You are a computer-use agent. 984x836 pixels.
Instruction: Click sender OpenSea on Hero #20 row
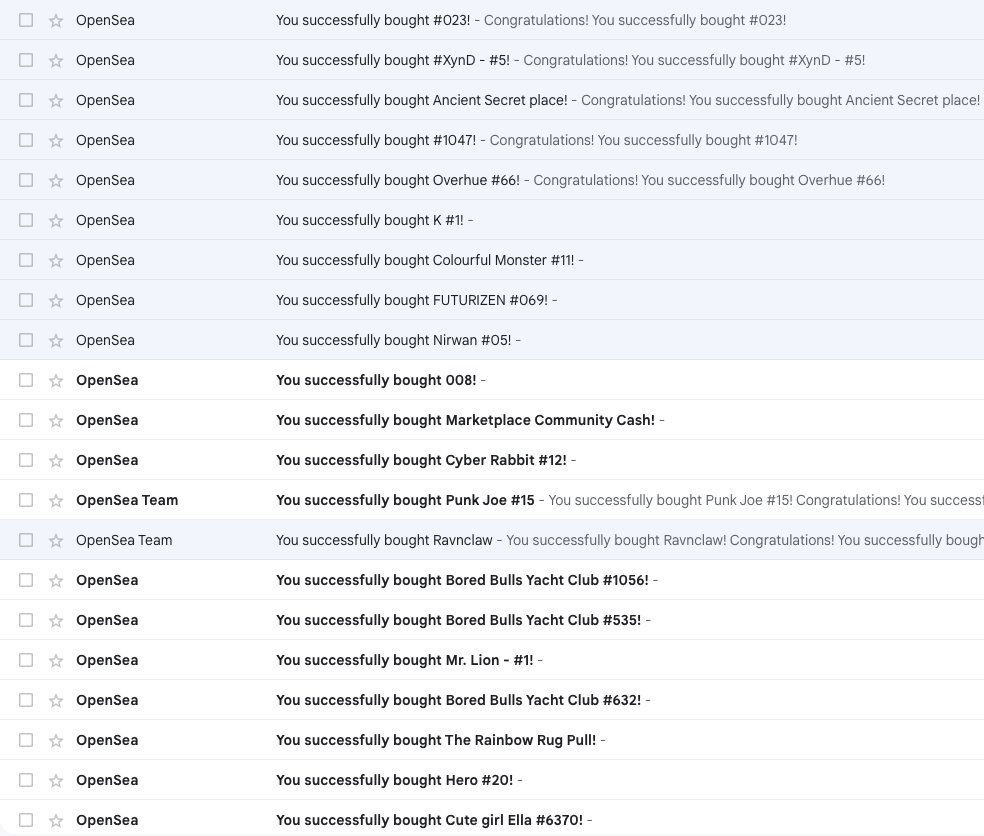coord(107,780)
